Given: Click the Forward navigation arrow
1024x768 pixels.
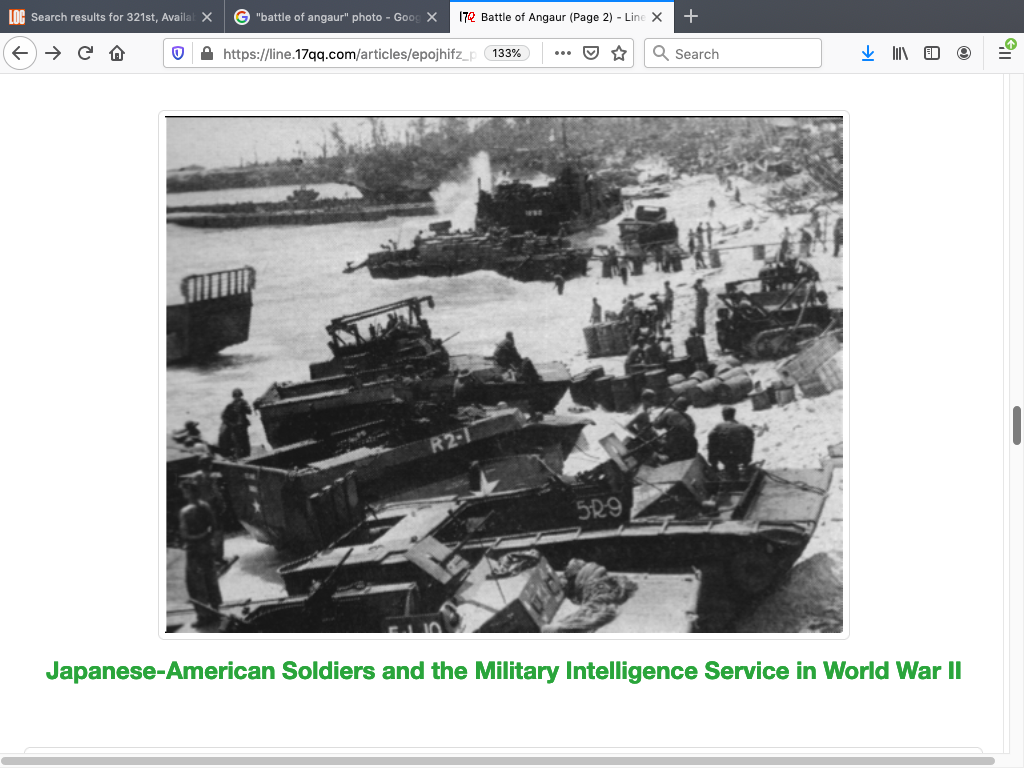Looking at the screenshot, I should pos(54,54).
